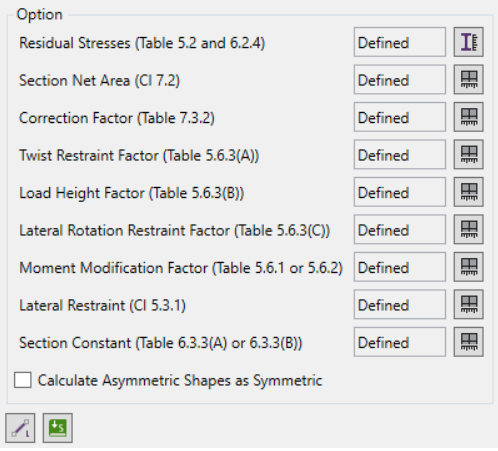Viewport: 498px width, 451px height.
Task: Open Moment Modification Factor table icon
Action: tap(468, 267)
